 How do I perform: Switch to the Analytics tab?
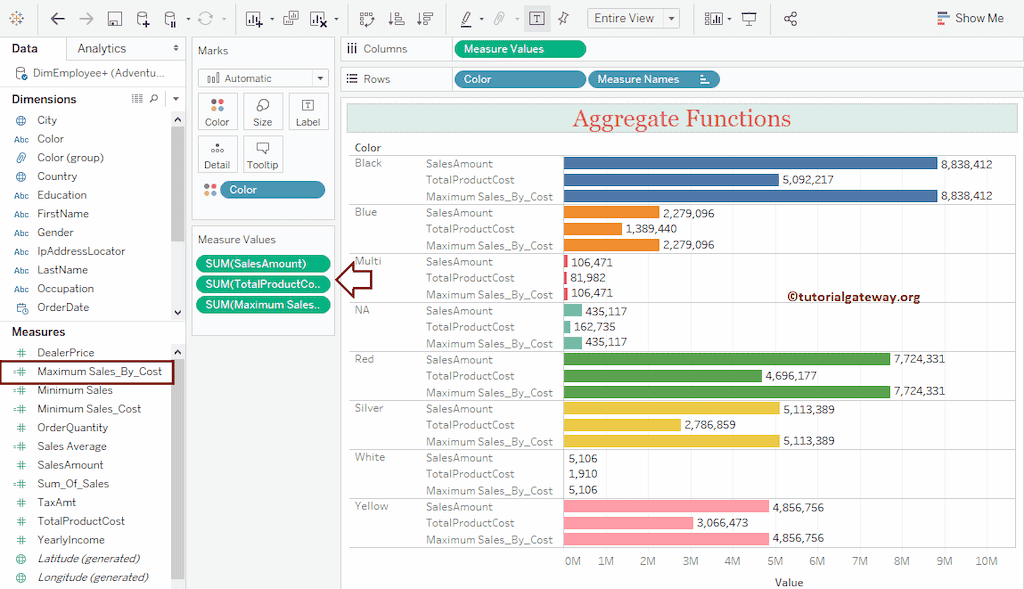tap(102, 47)
